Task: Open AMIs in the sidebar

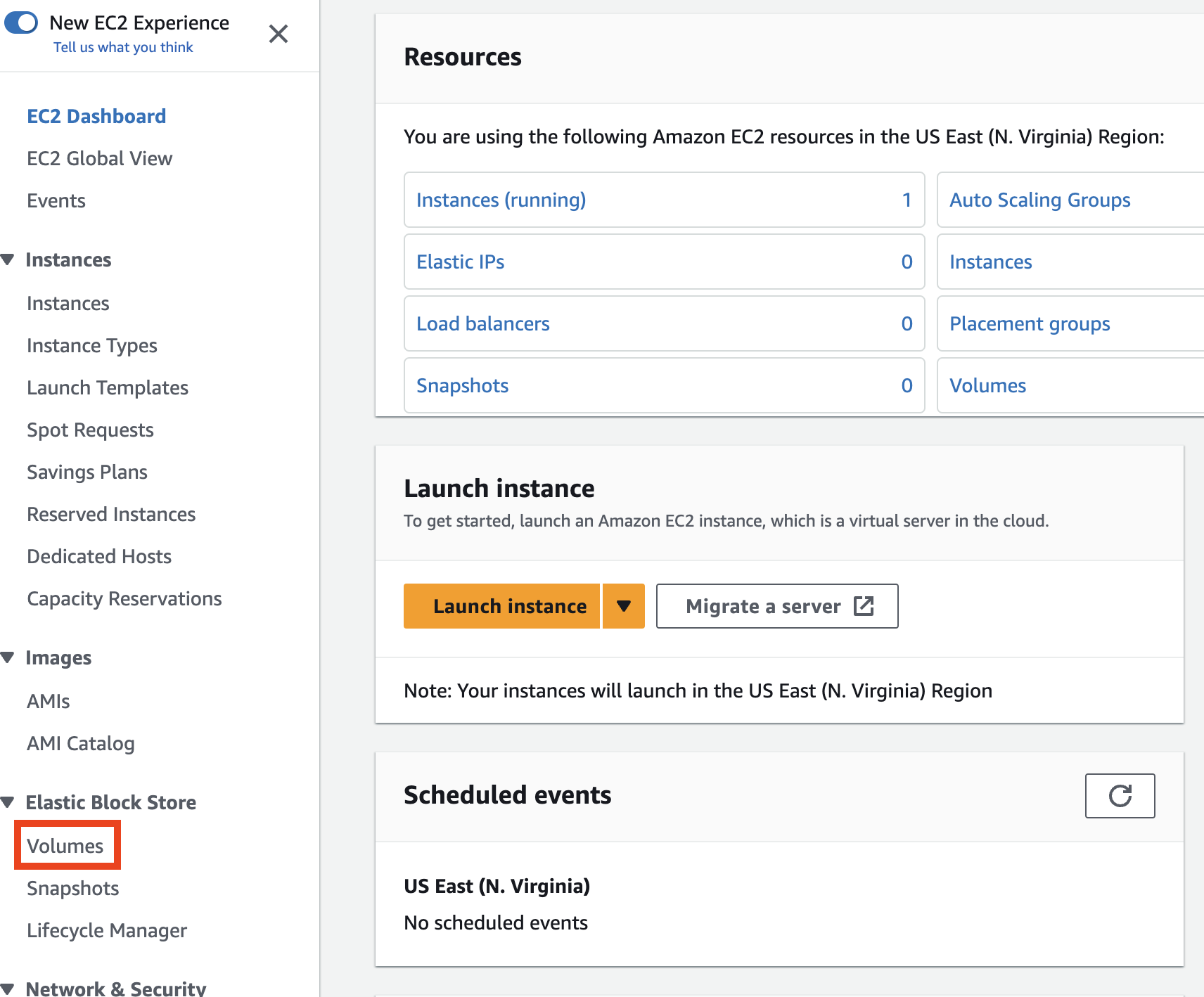Action: [49, 701]
